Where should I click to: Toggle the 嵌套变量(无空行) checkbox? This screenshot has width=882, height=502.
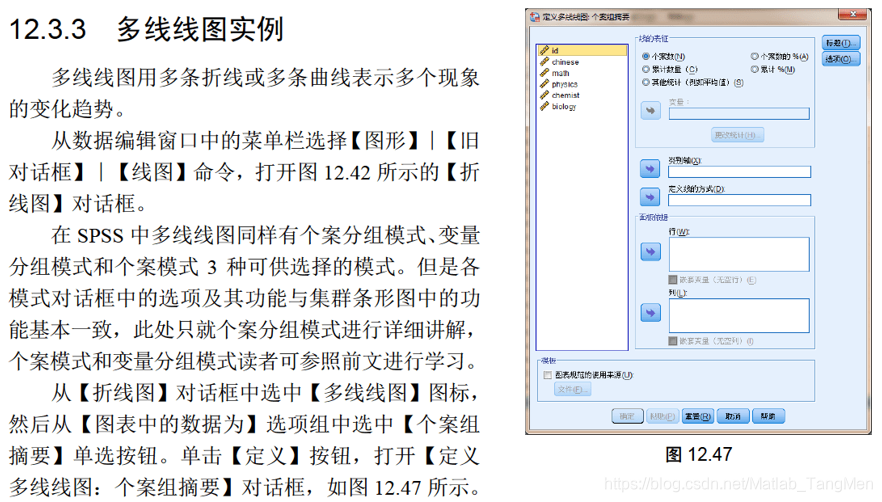click(x=673, y=280)
